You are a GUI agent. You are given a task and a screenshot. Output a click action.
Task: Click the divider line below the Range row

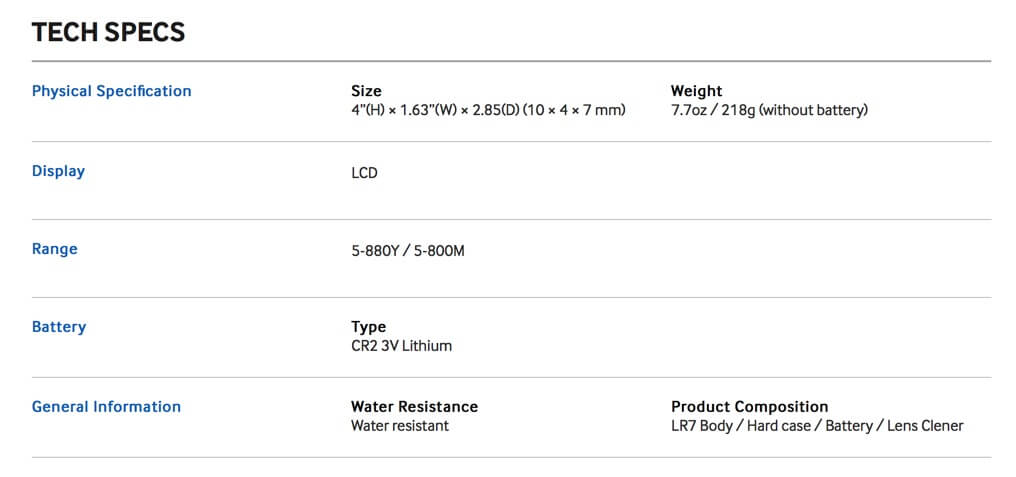click(511, 297)
